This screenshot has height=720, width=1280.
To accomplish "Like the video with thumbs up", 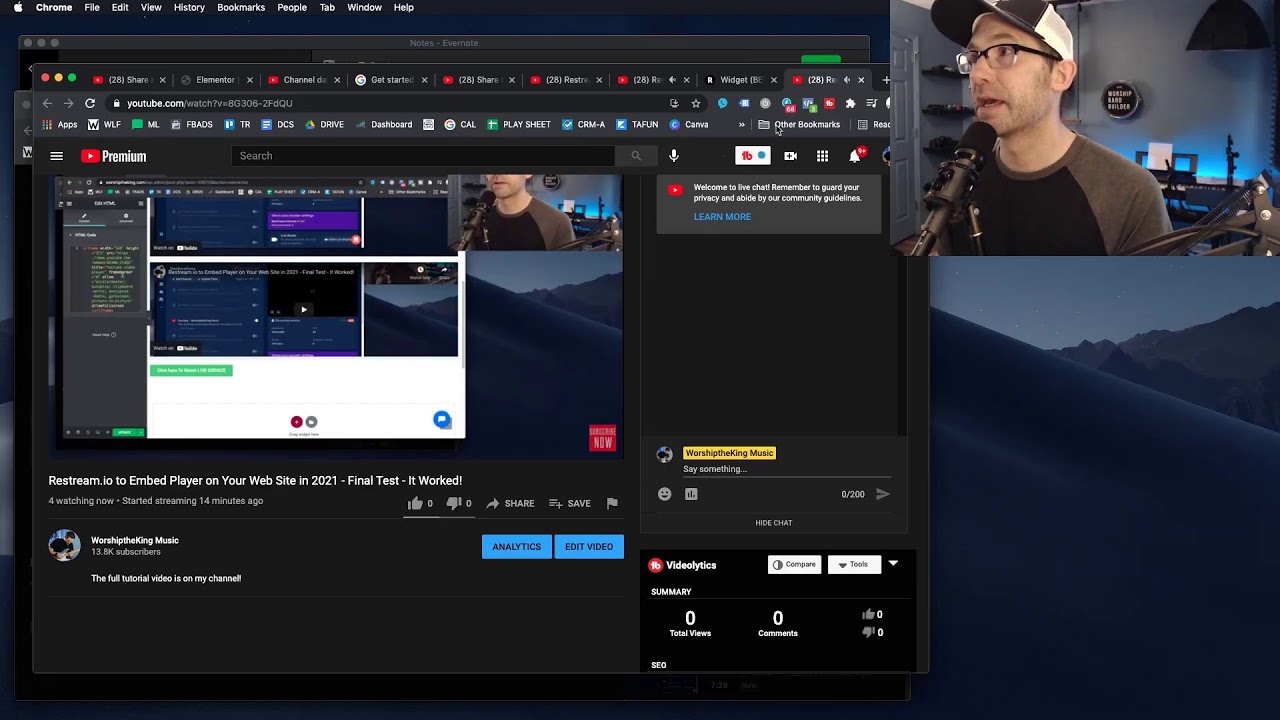I will [x=415, y=503].
